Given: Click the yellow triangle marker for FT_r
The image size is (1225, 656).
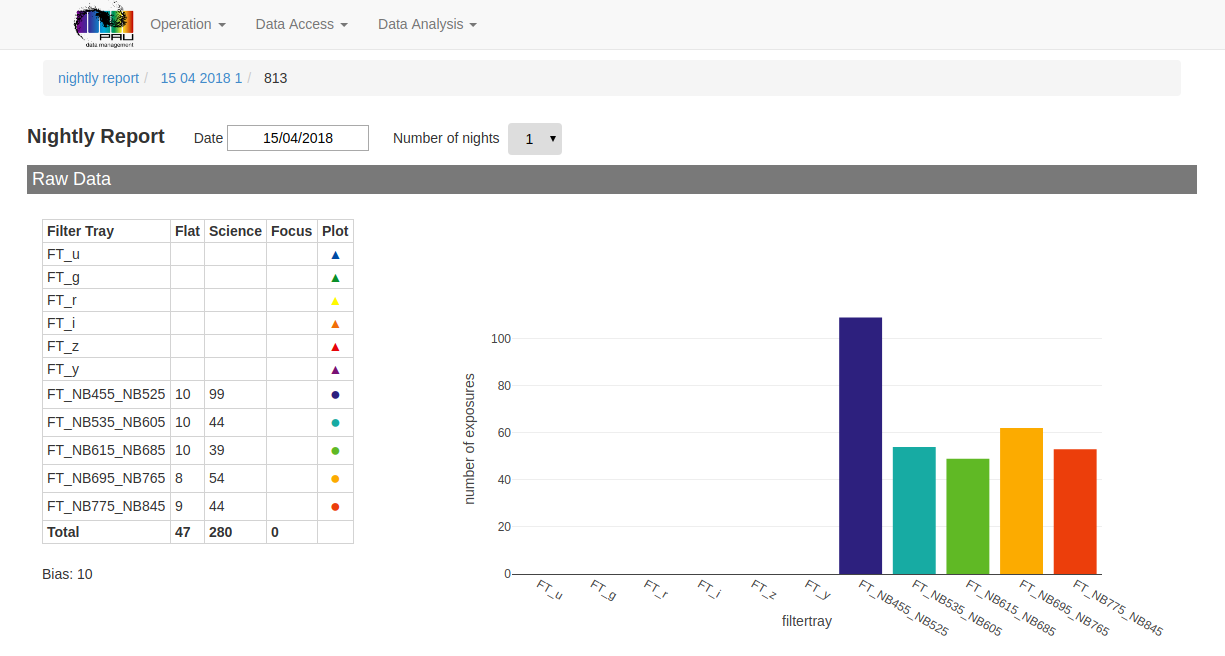Looking at the screenshot, I should click(335, 301).
